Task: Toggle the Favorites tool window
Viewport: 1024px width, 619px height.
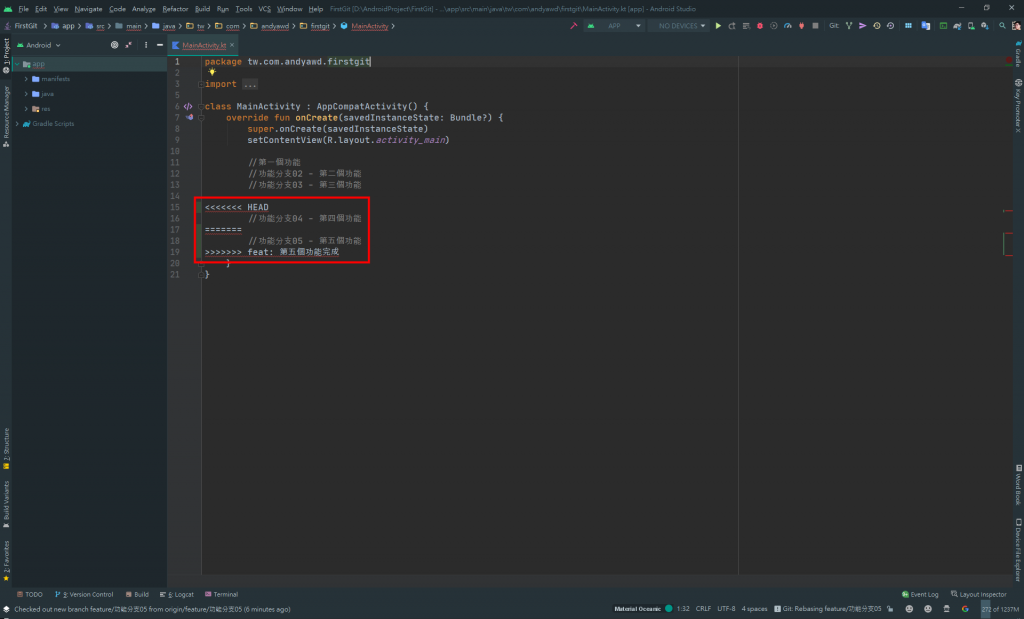Action: click(6, 561)
